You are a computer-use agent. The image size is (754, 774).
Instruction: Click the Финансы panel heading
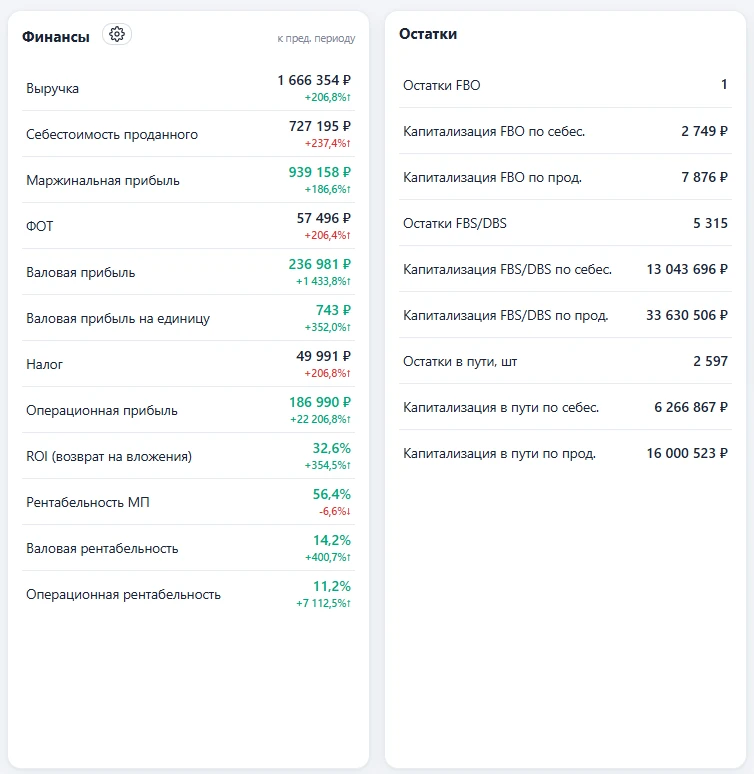(56, 37)
